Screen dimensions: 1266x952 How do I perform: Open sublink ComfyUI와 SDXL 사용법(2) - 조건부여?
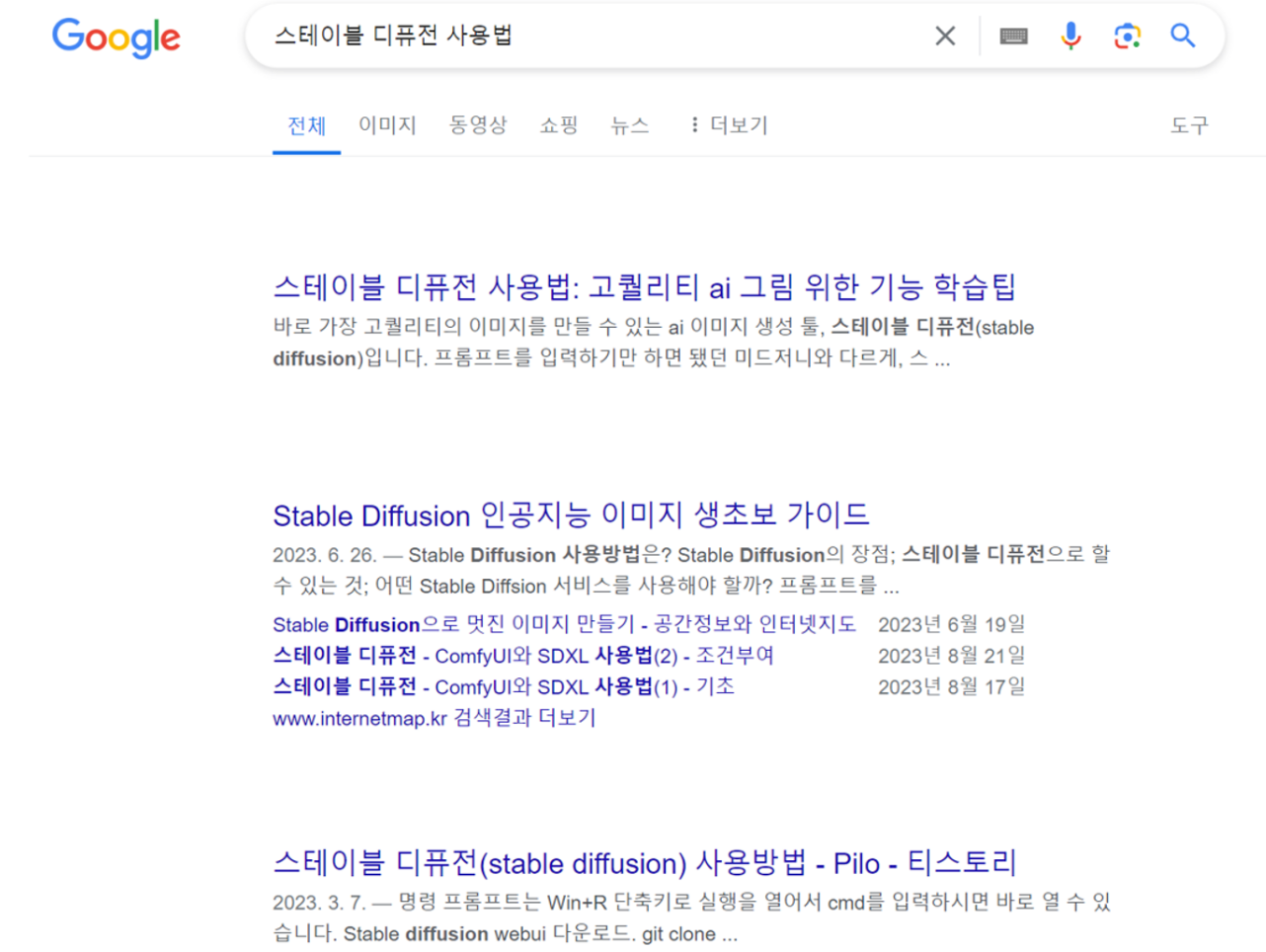click(x=523, y=656)
